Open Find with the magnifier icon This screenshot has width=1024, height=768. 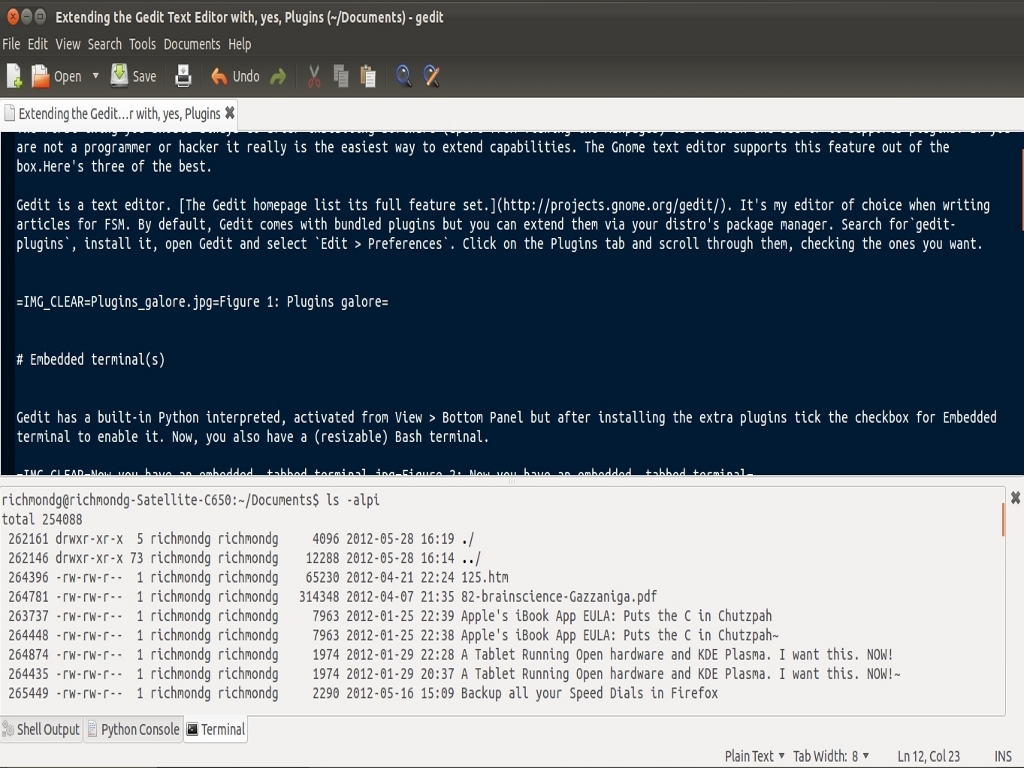coord(404,76)
